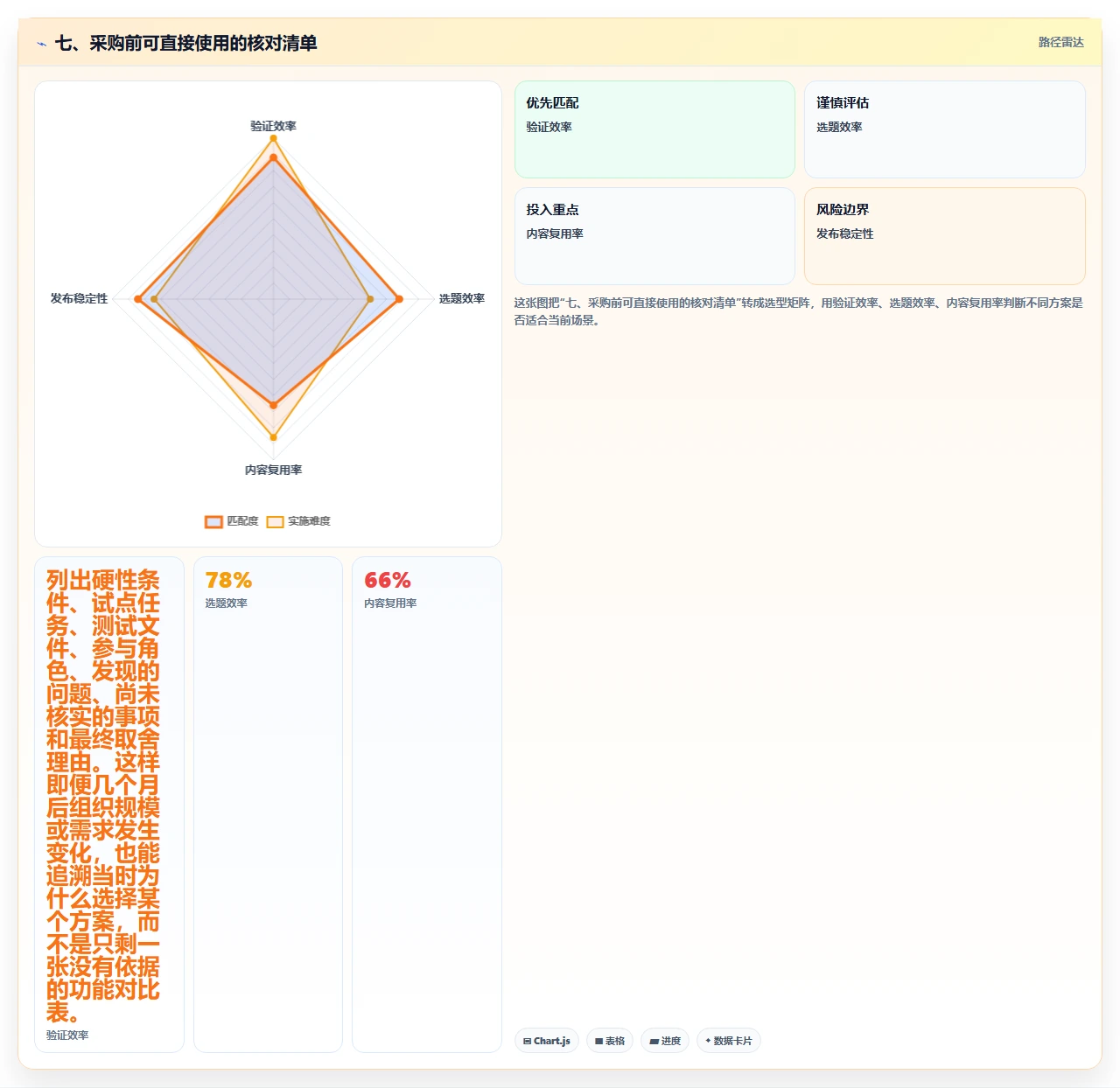Click the 进度 tag
The height and width of the screenshot is (1088, 1120).
pos(665,1041)
